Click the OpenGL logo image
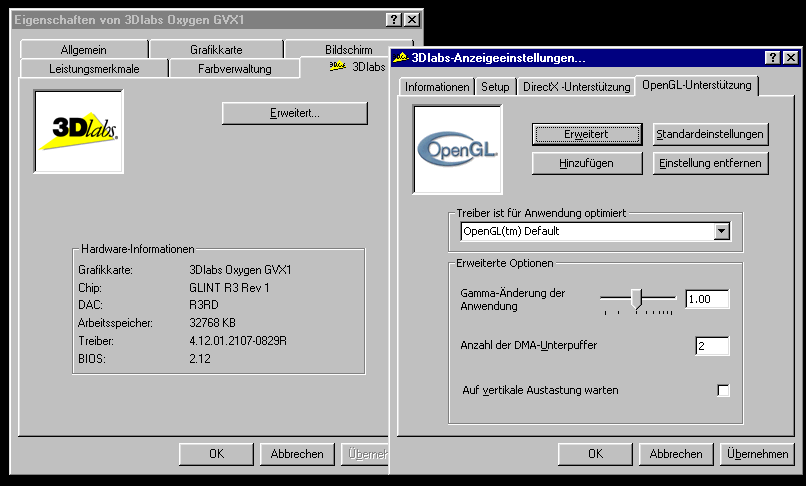The height and width of the screenshot is (486, 806). (457, 149)
